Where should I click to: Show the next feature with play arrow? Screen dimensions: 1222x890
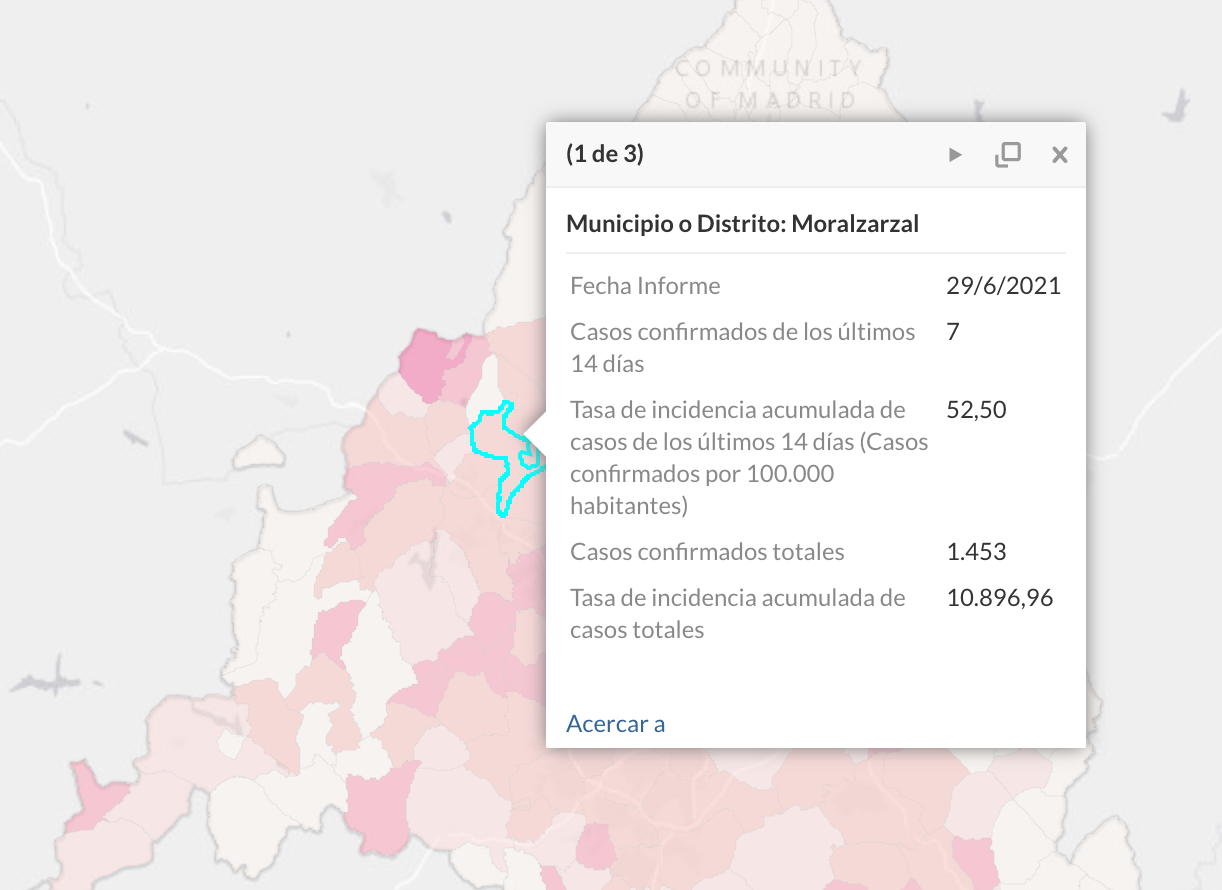[x=955, y=154]
